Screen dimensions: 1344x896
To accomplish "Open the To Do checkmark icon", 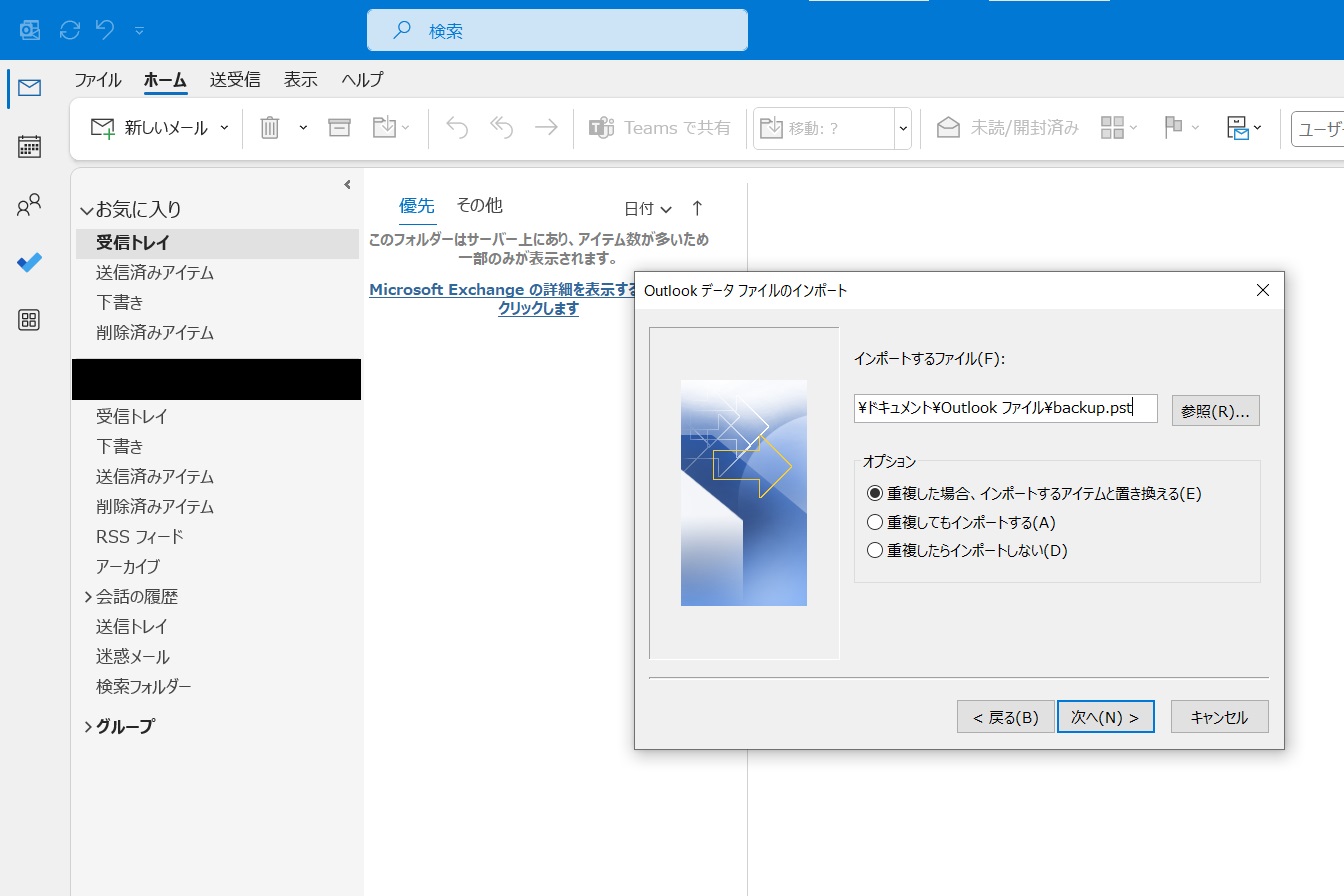I will click(30, 263).
